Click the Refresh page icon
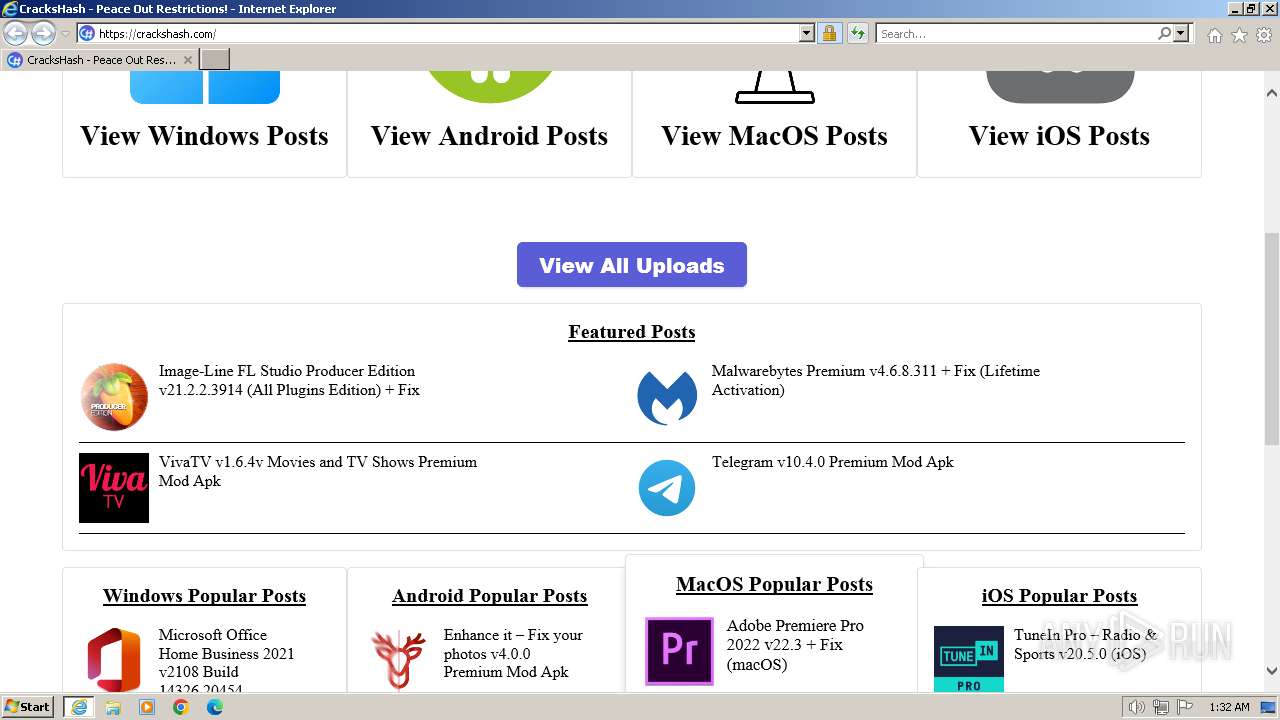1280x720 pixels. coord(857,33)
